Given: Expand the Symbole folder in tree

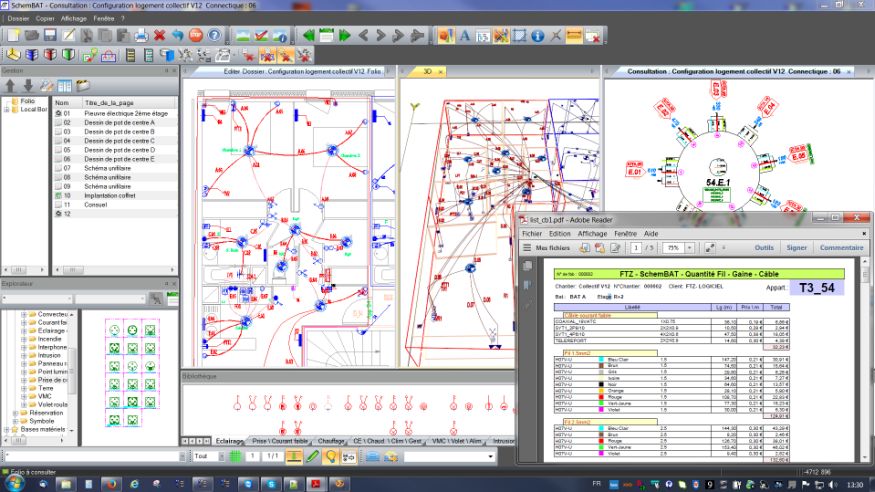Looking at the screenshot, I should pyautogui.click(x=15, y=421).
